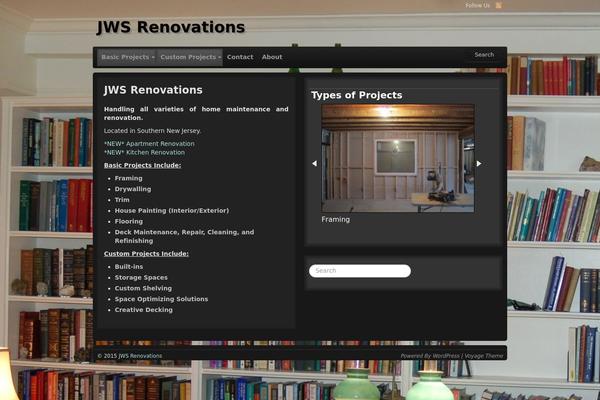The height and width of the screenshot is (400, 600).
Task: Click the sidebar Search input box
Action: coord(360,271)
